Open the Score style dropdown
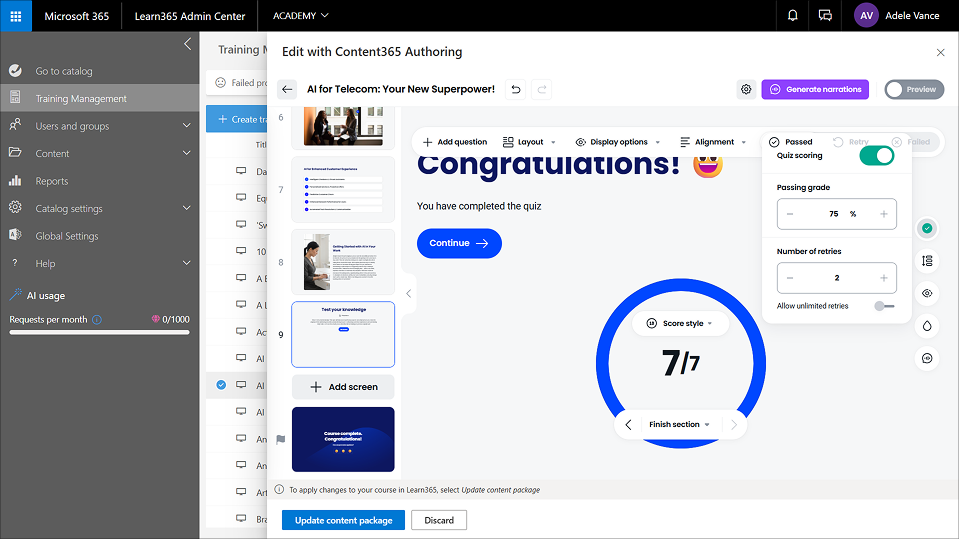Viewport: 959px width, 539px height. click(x=680, y=323)
